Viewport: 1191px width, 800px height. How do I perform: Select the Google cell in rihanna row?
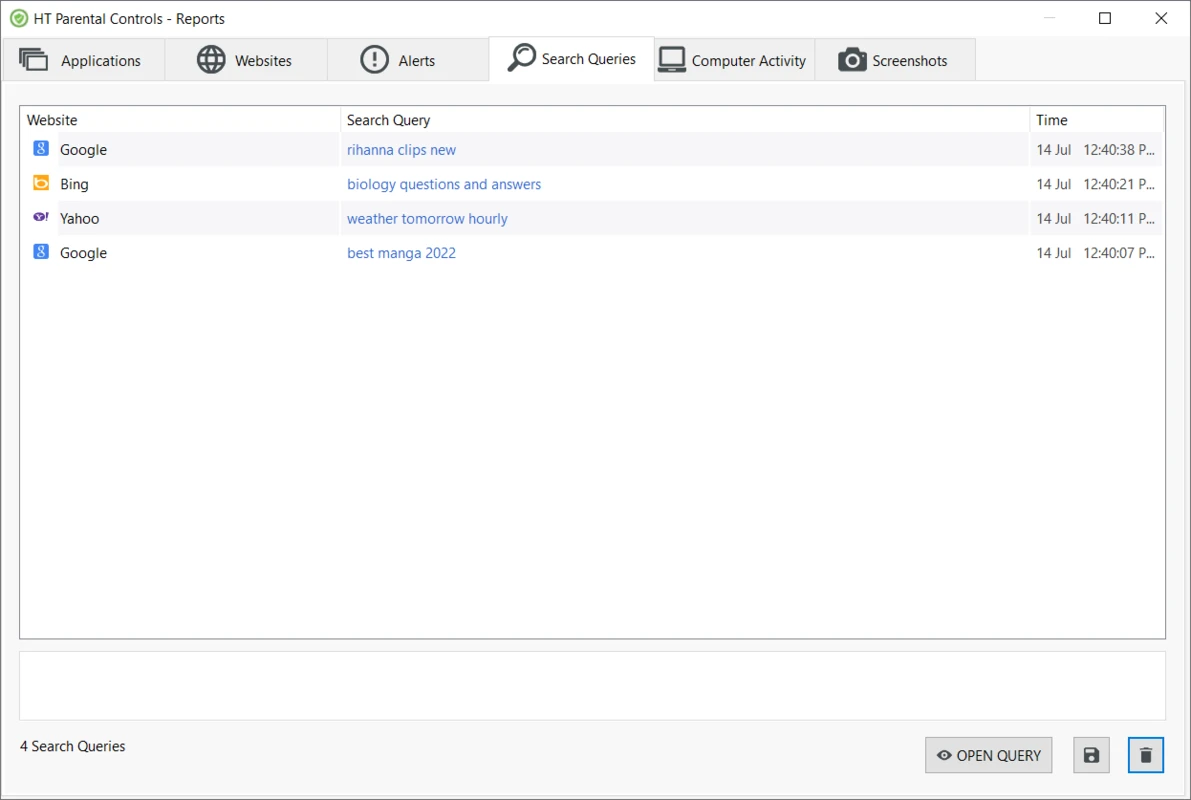click(84, 150)
